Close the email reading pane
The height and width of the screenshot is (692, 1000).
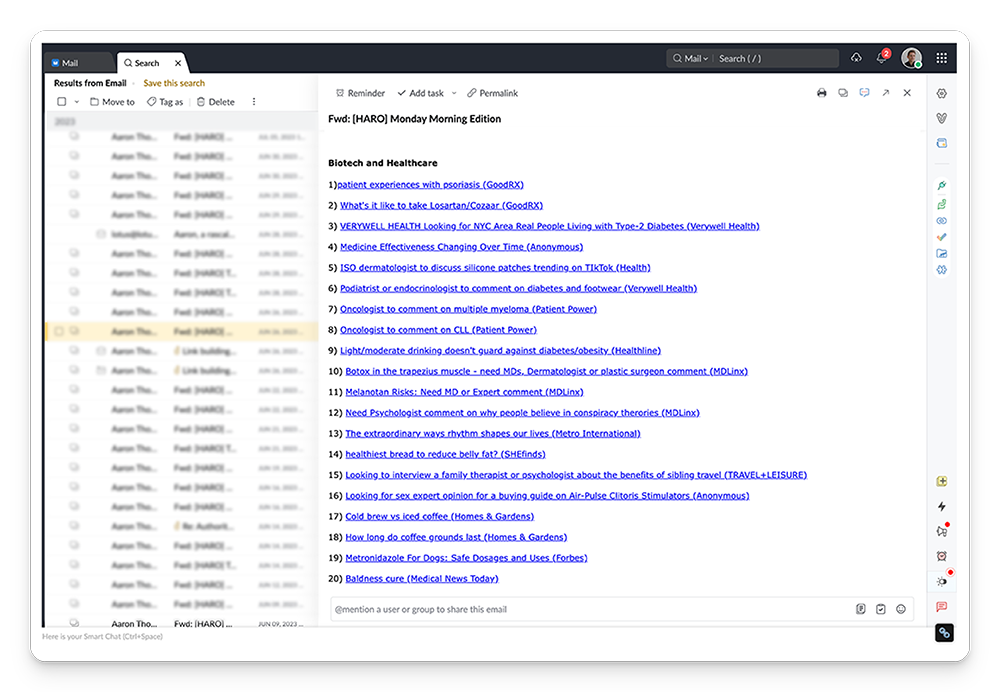907,93
